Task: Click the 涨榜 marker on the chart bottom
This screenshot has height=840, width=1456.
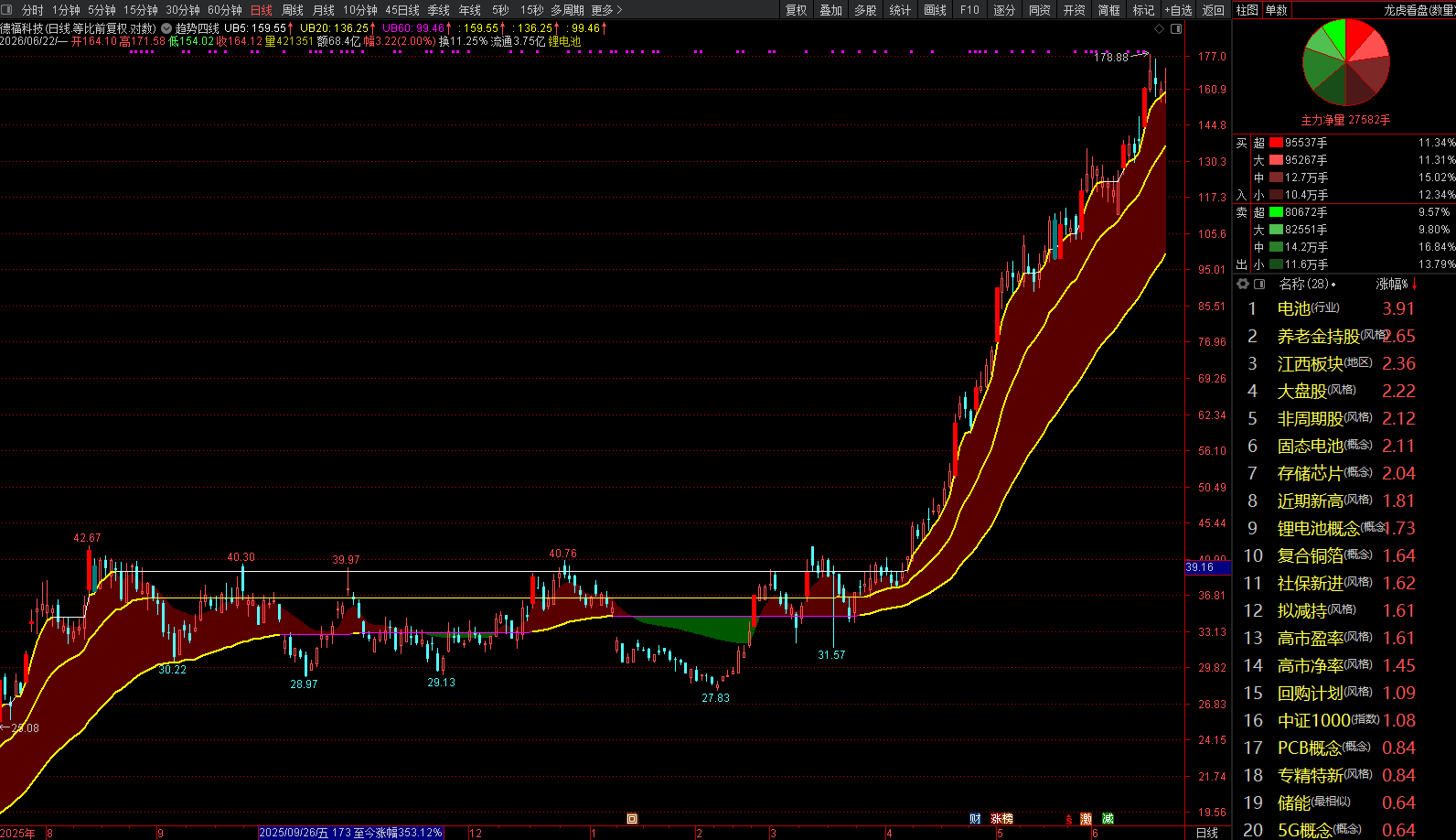Action: pyautogui.click(x=1002, y=819)
